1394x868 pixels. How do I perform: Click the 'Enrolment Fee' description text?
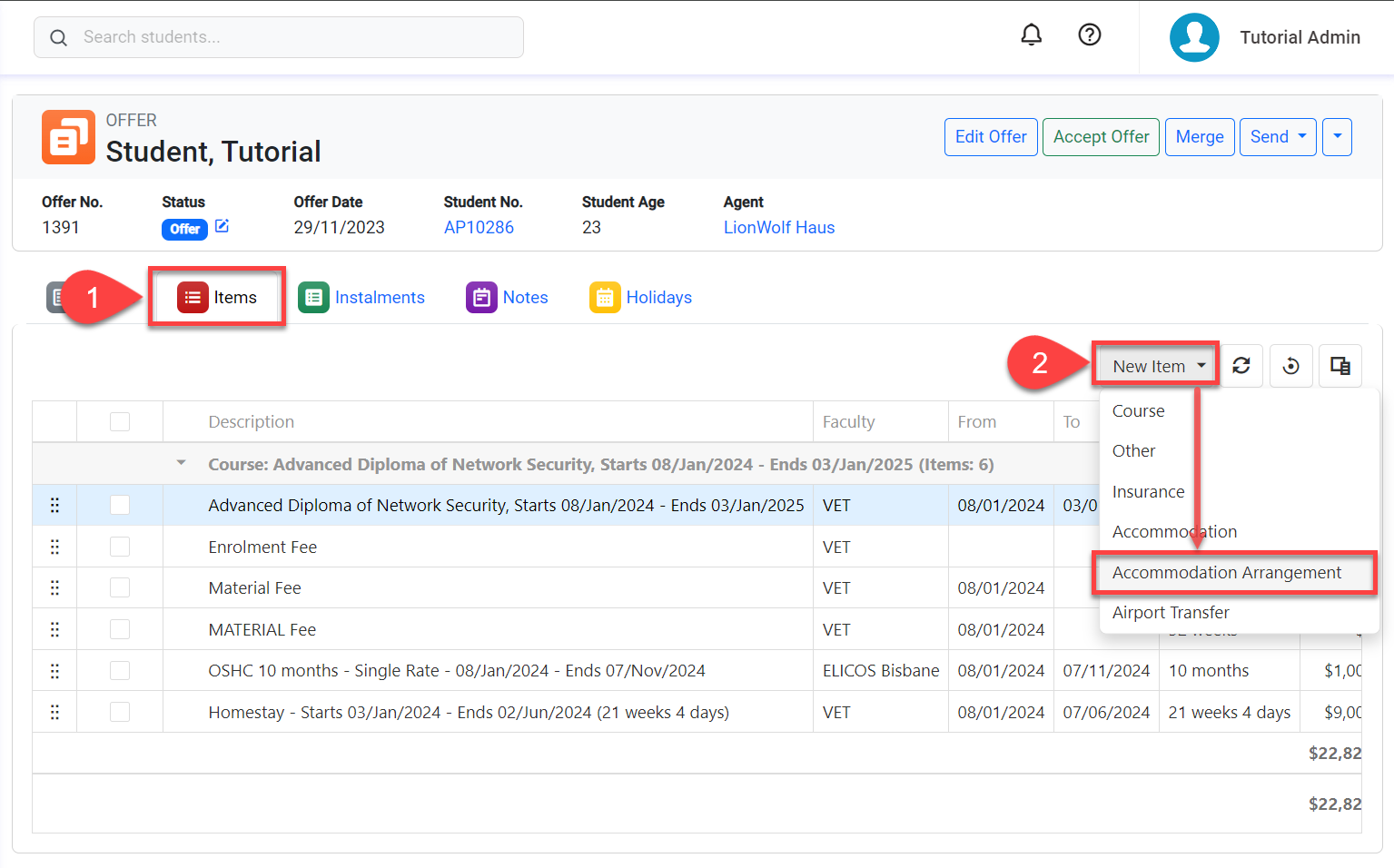click(x=262, y=547)
